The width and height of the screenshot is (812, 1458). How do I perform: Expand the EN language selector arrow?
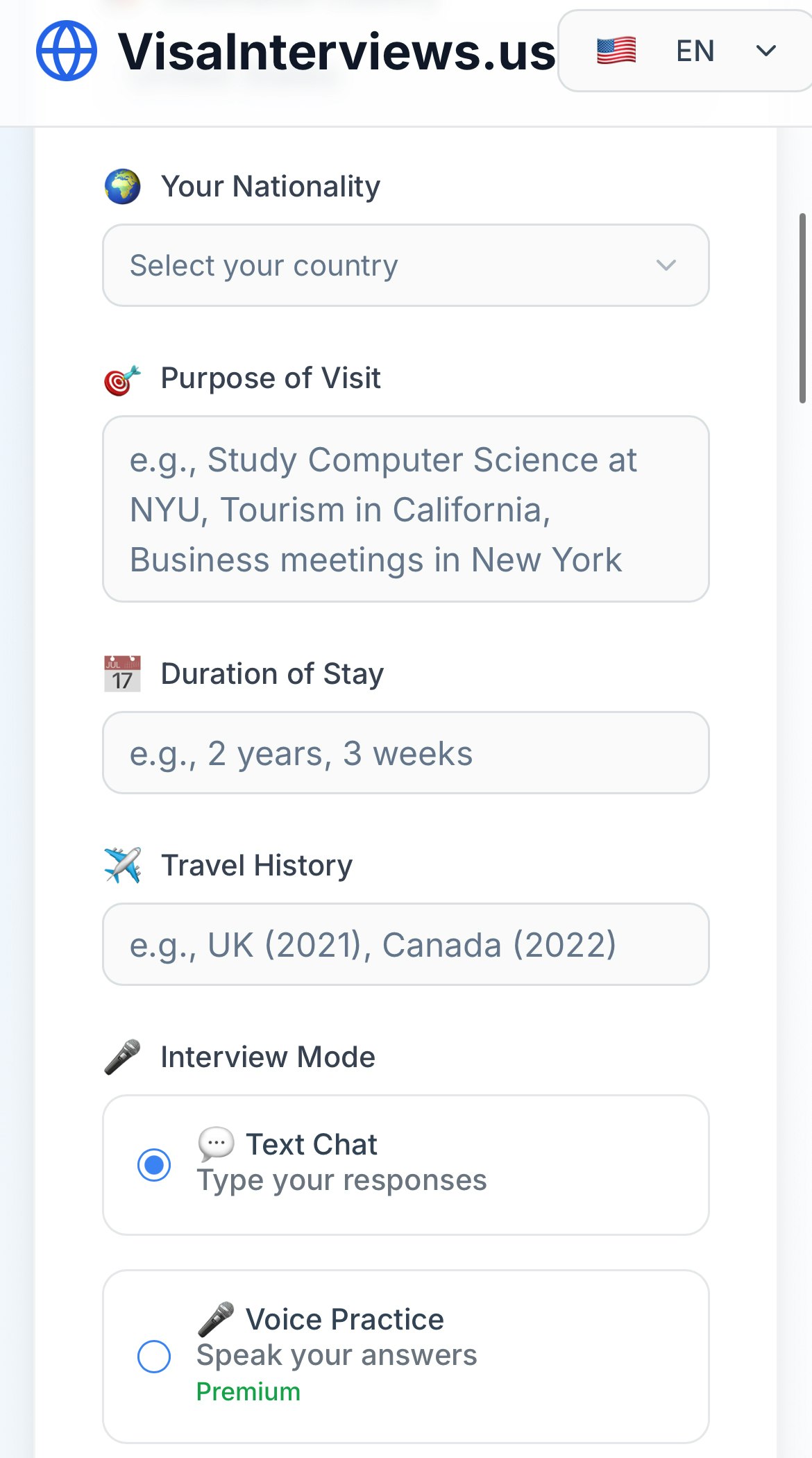(766, 51)
